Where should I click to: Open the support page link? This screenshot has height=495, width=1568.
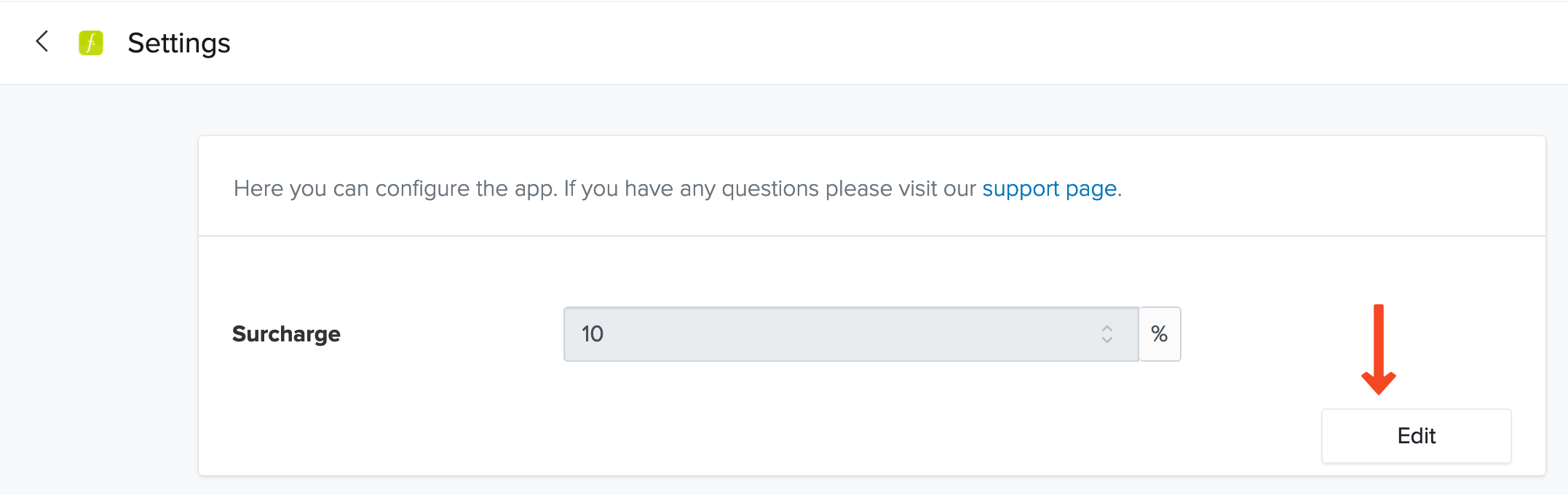tap(1049, 189)
